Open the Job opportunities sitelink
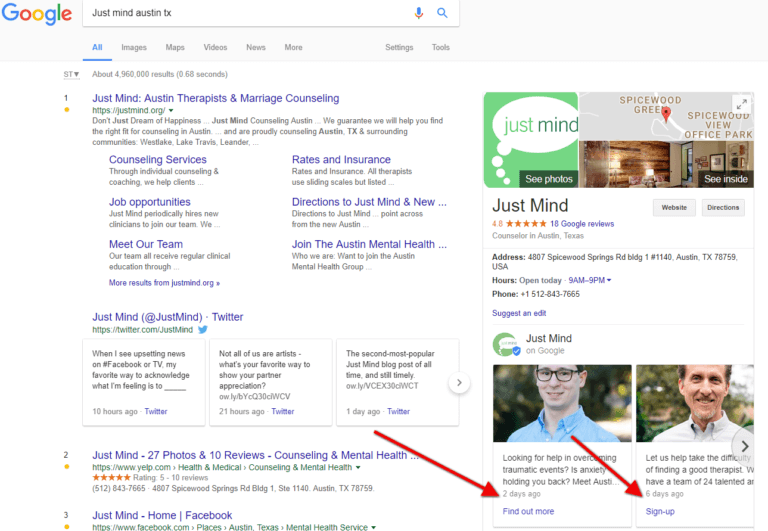This screenshot has height=531, width=768. click(150, 202)
